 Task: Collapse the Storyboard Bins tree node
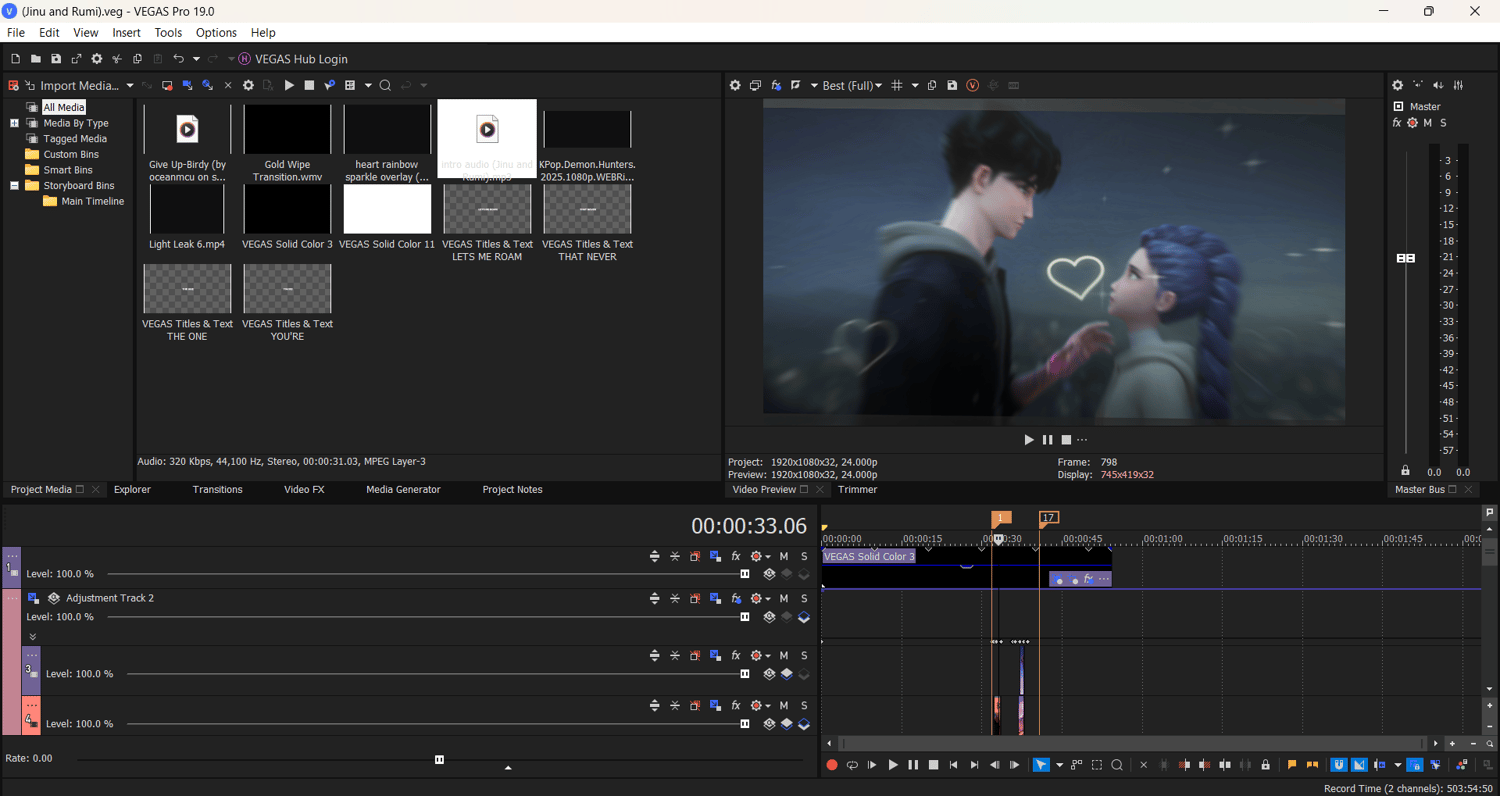(x=15, y=186)
